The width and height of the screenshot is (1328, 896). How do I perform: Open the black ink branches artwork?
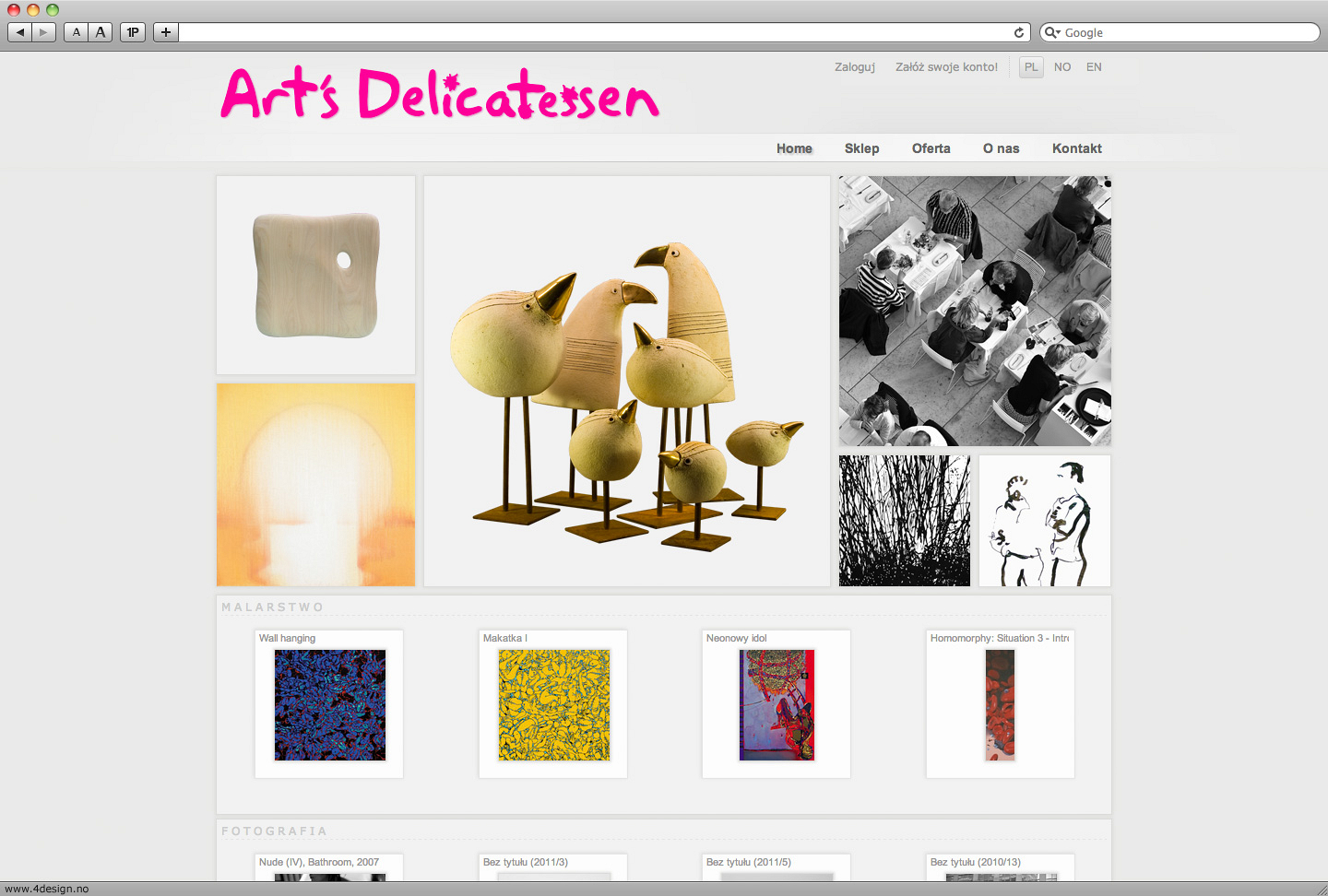905,521
